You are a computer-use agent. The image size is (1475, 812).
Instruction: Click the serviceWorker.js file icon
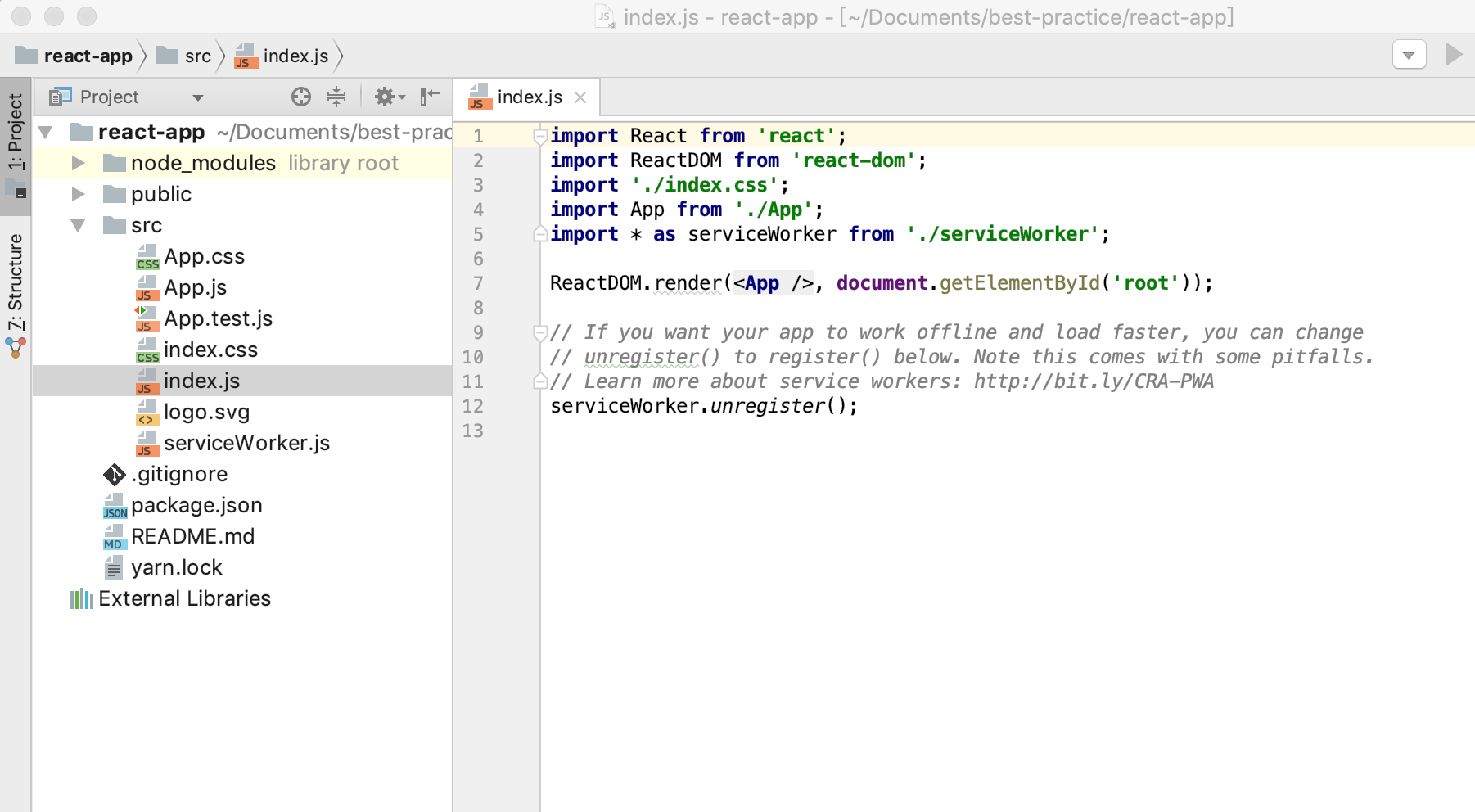coord(146,444)
